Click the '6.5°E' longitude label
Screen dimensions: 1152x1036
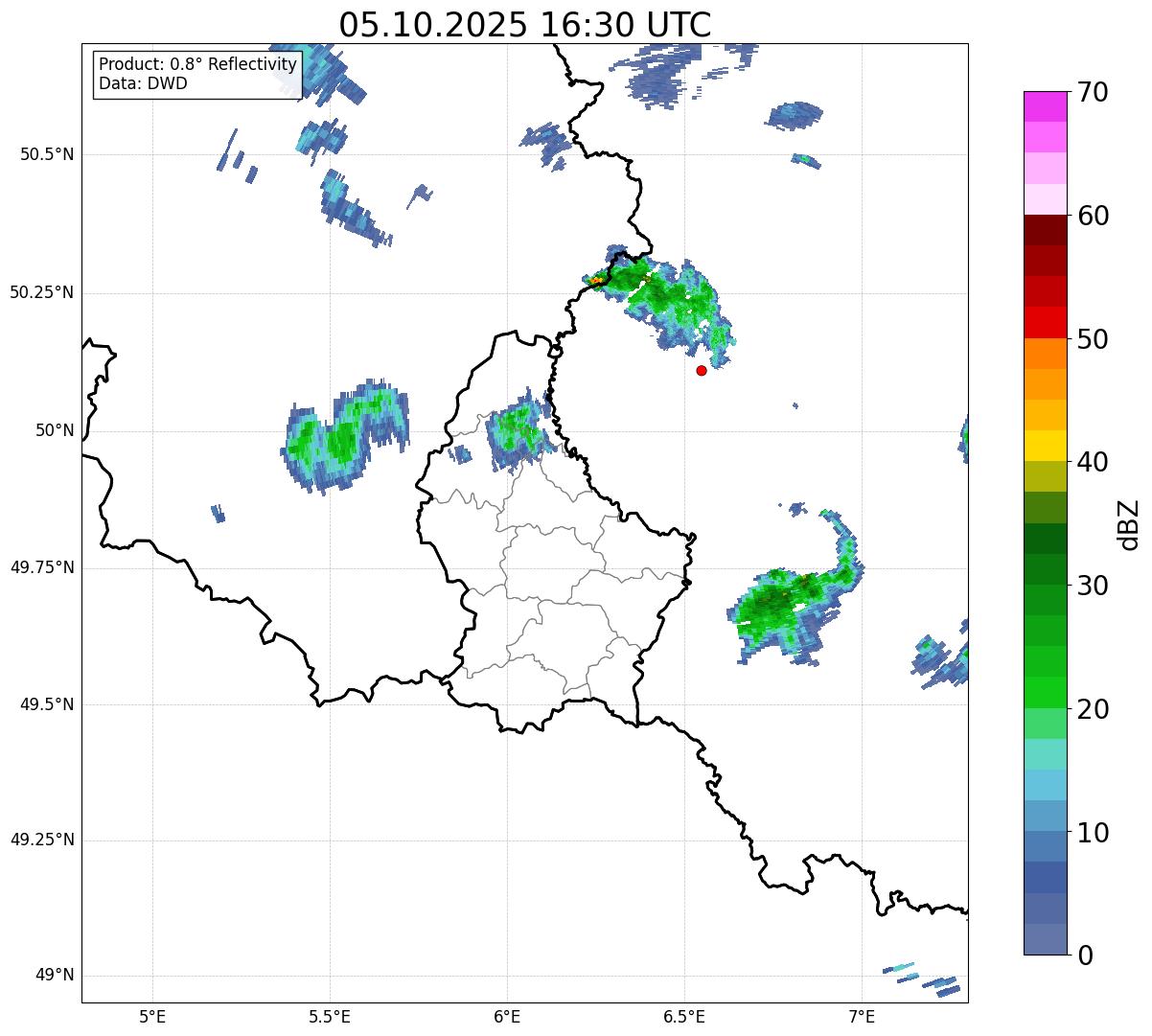(x=684, y=1017)
